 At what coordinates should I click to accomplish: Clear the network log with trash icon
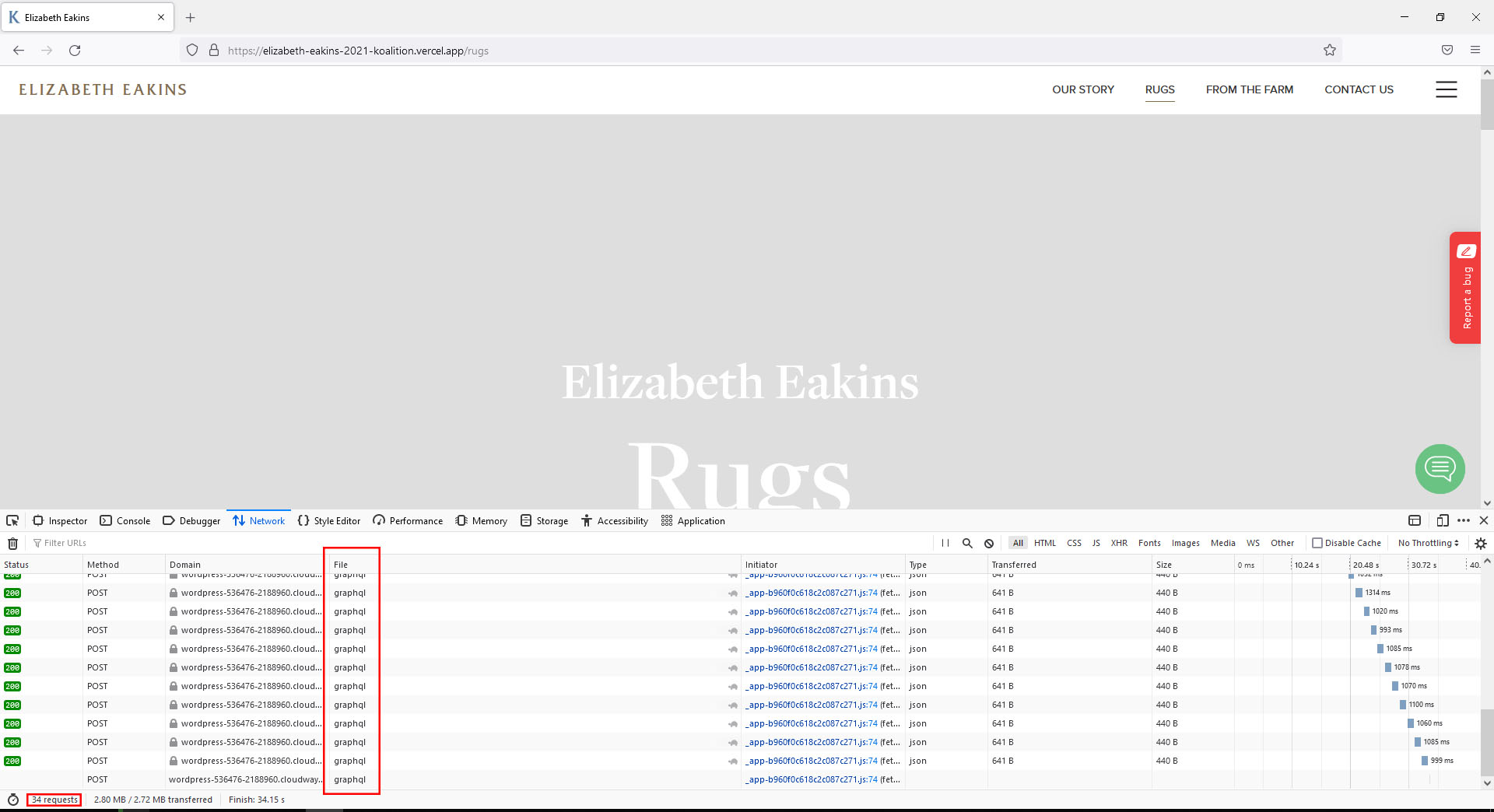point(13,543)
